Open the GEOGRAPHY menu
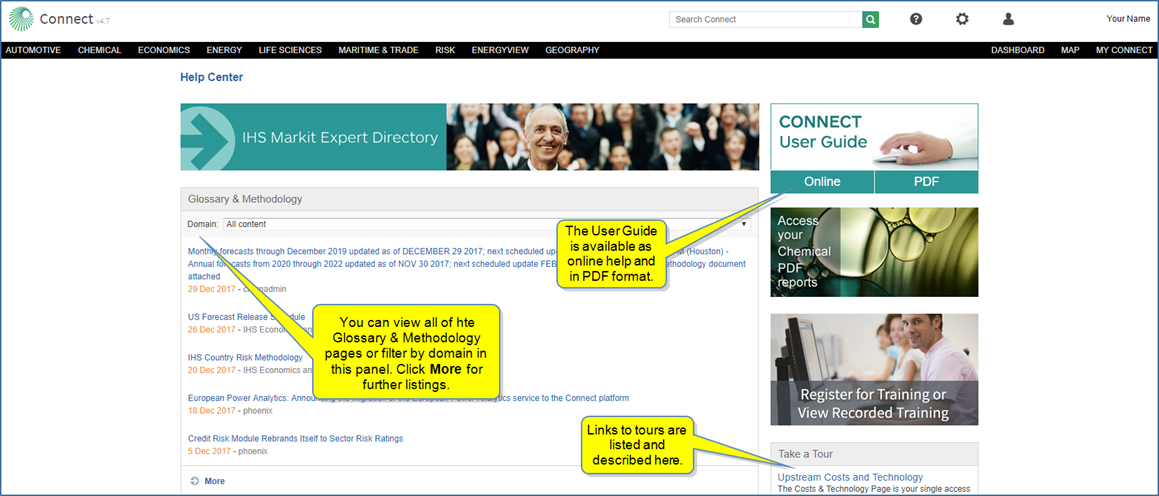Screen dimensions: 1159x496 (x=572, y=50)
